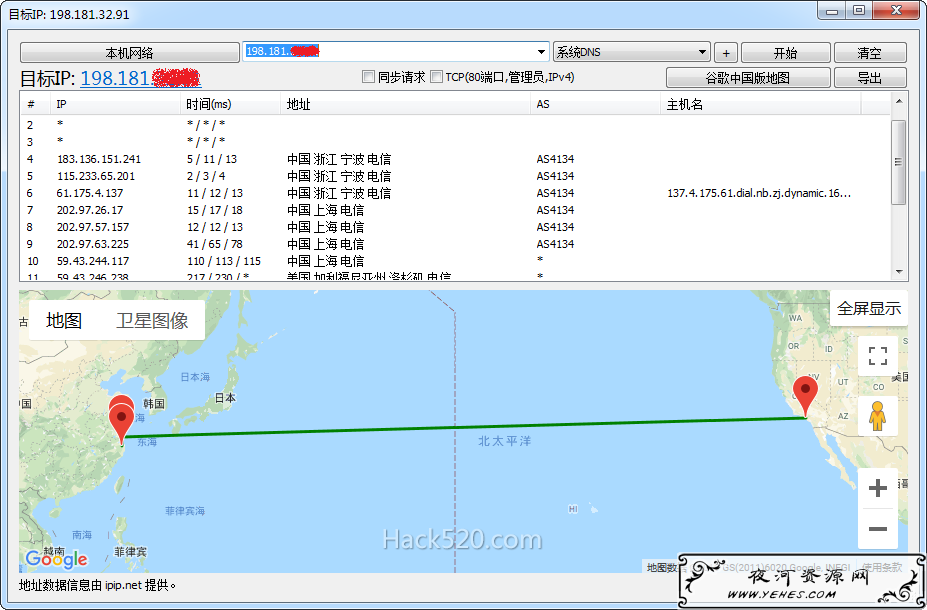Image resolution: width=927 pixels, height=610 pixels.
Task: Select hop row 202.97.57.157
Action: (x=455, y=227)
